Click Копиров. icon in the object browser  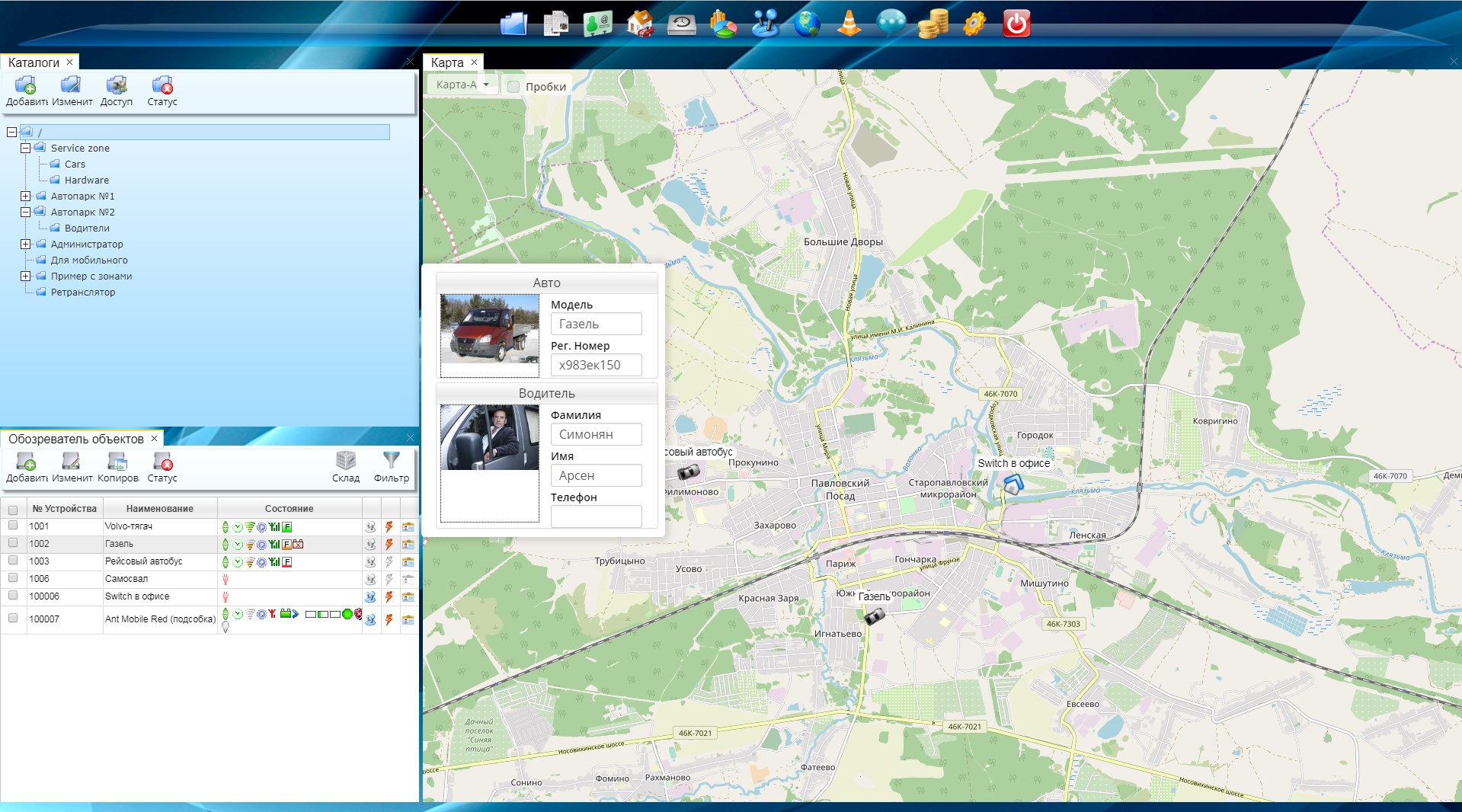(117, 461)
